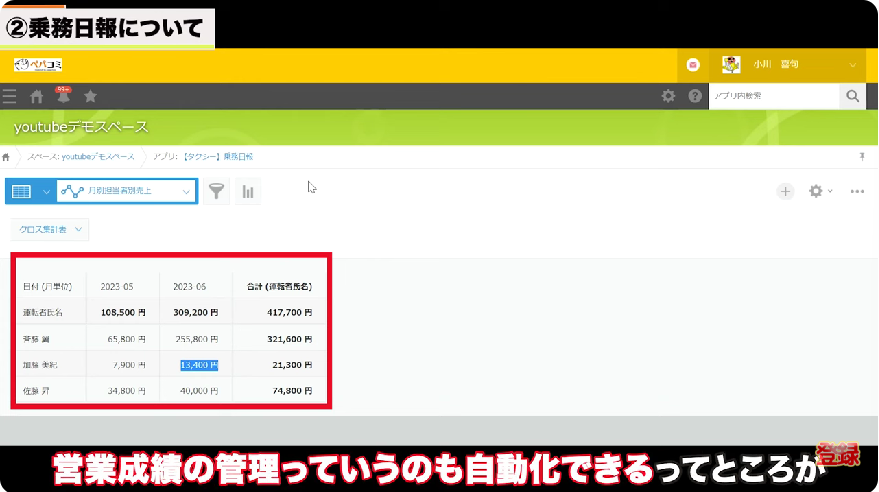Open the filter funnel icon
The image size is (879, 492).
tap(216, 191)
